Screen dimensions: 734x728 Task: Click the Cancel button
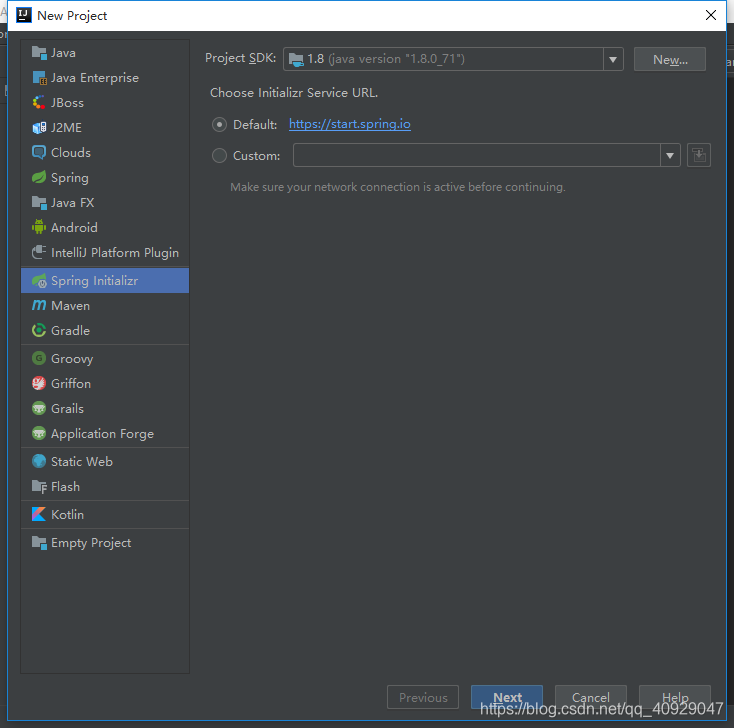(591, 697)
